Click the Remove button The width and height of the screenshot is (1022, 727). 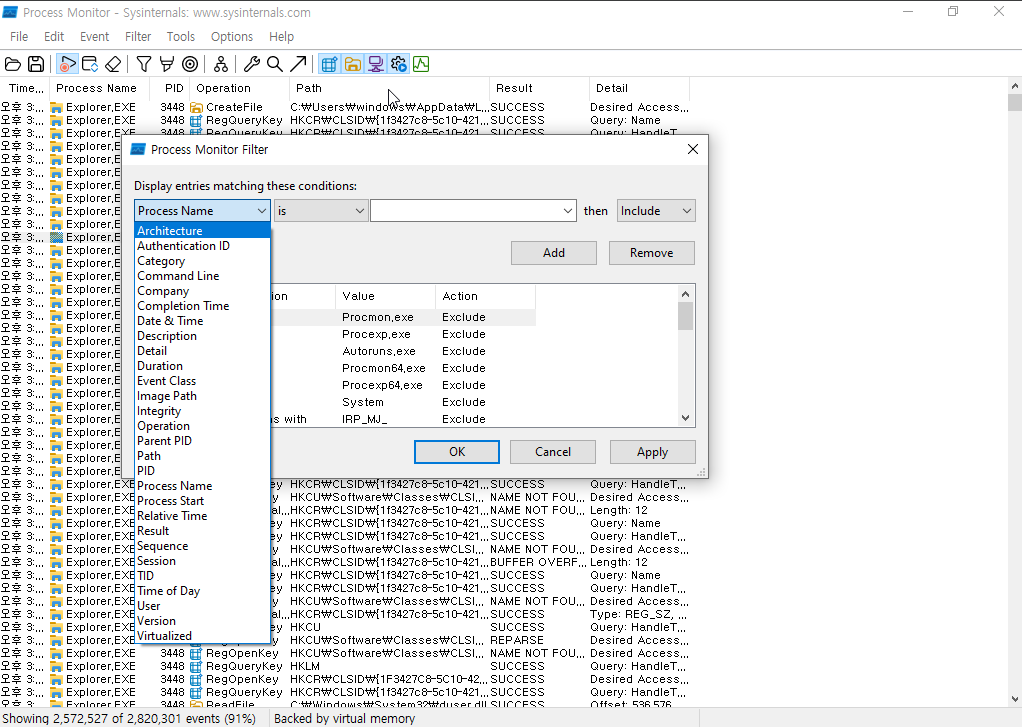[x=652, y=253]
